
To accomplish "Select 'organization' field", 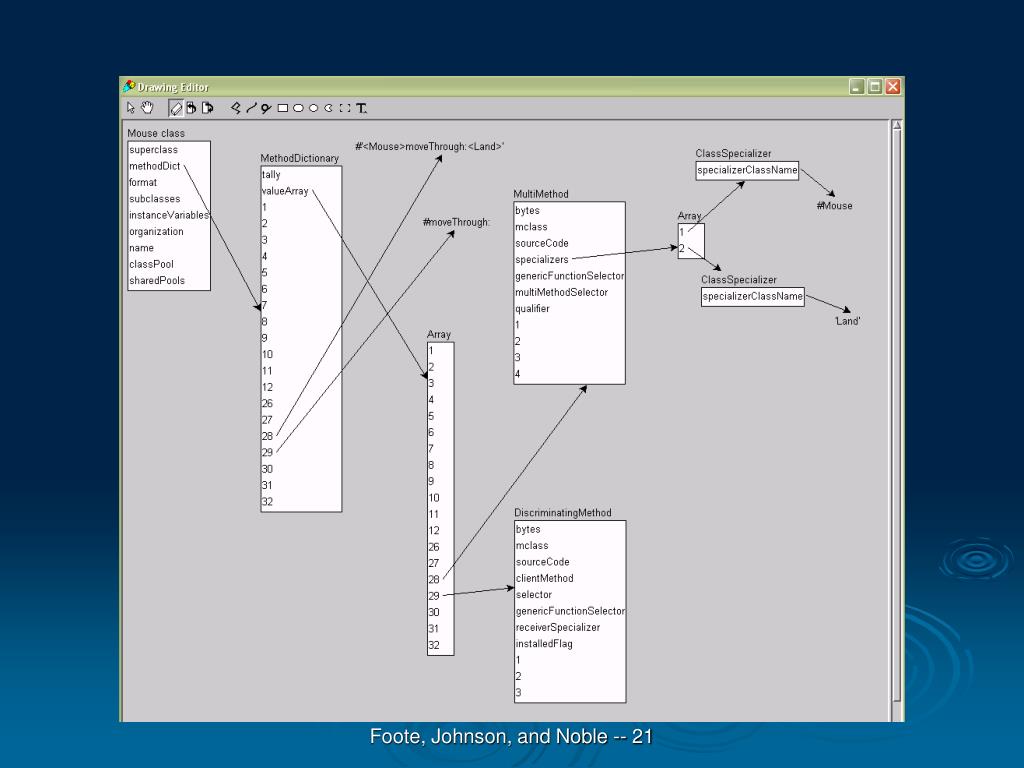I will [x=156, y=231].
